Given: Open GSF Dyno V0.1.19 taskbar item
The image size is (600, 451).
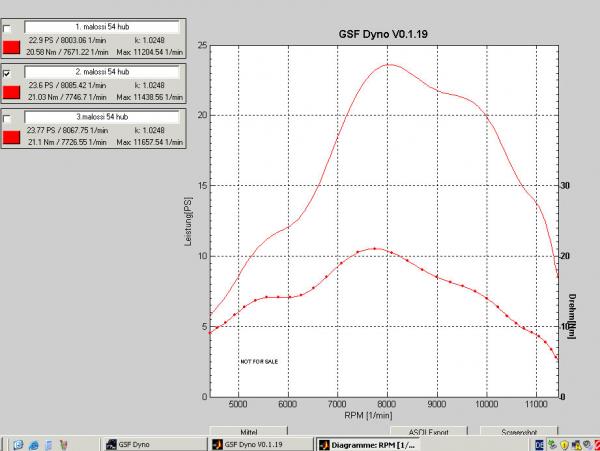Looking at the screenshot, I should 261,444.
